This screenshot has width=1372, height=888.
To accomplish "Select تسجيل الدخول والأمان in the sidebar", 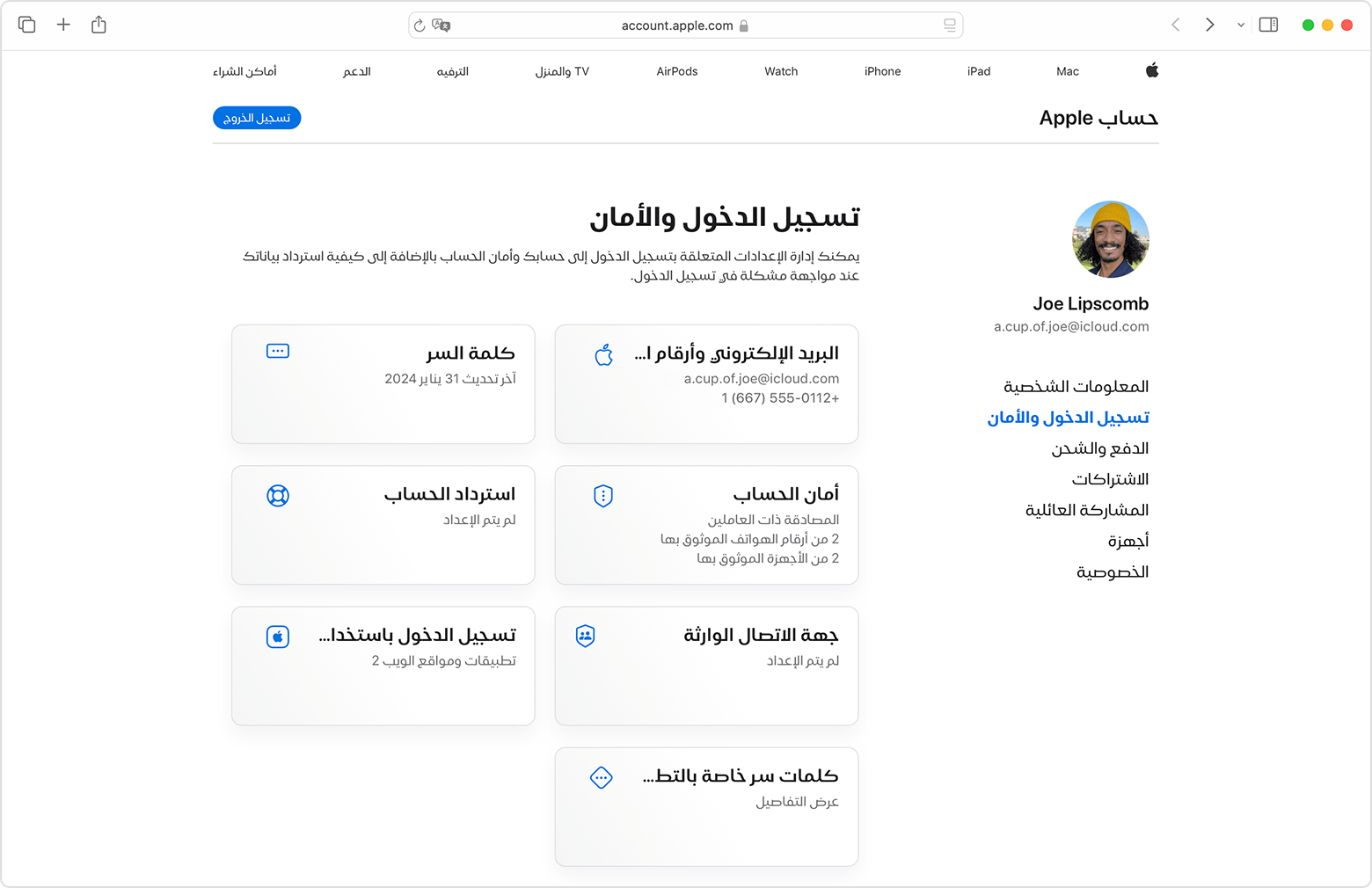I will [x=1069, y=418].
